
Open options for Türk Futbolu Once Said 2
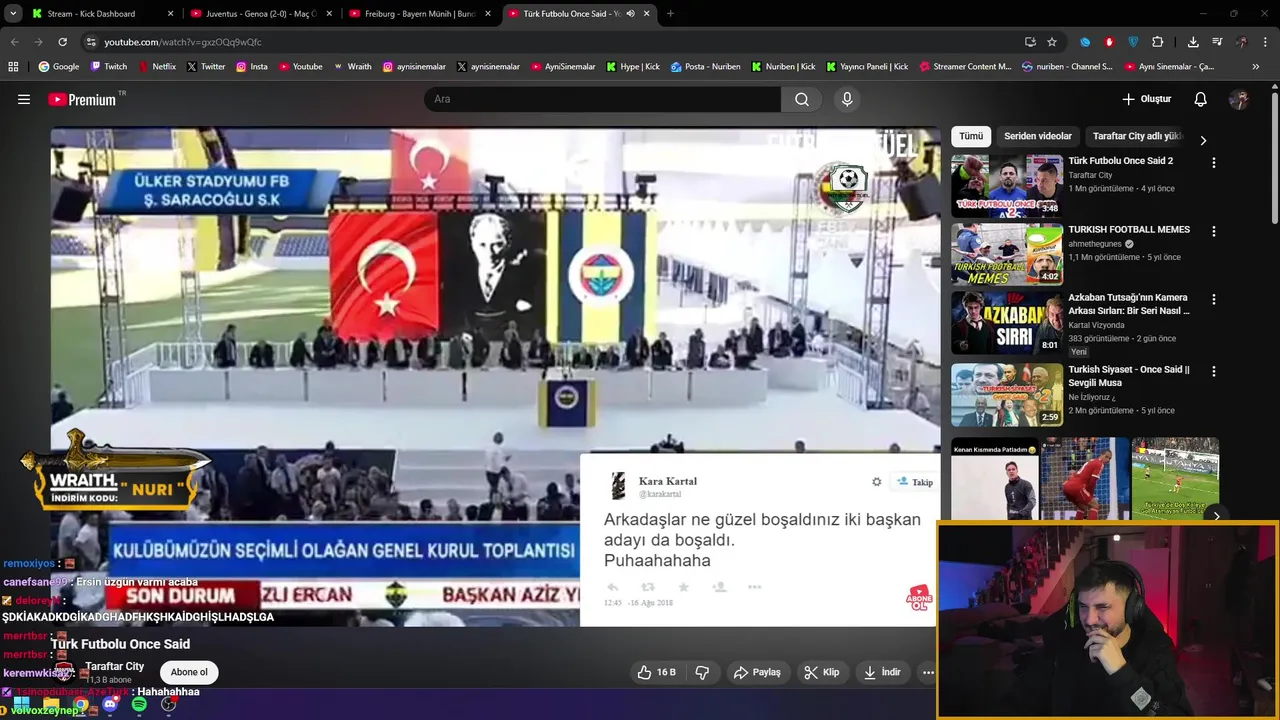tap(1214, 162)
